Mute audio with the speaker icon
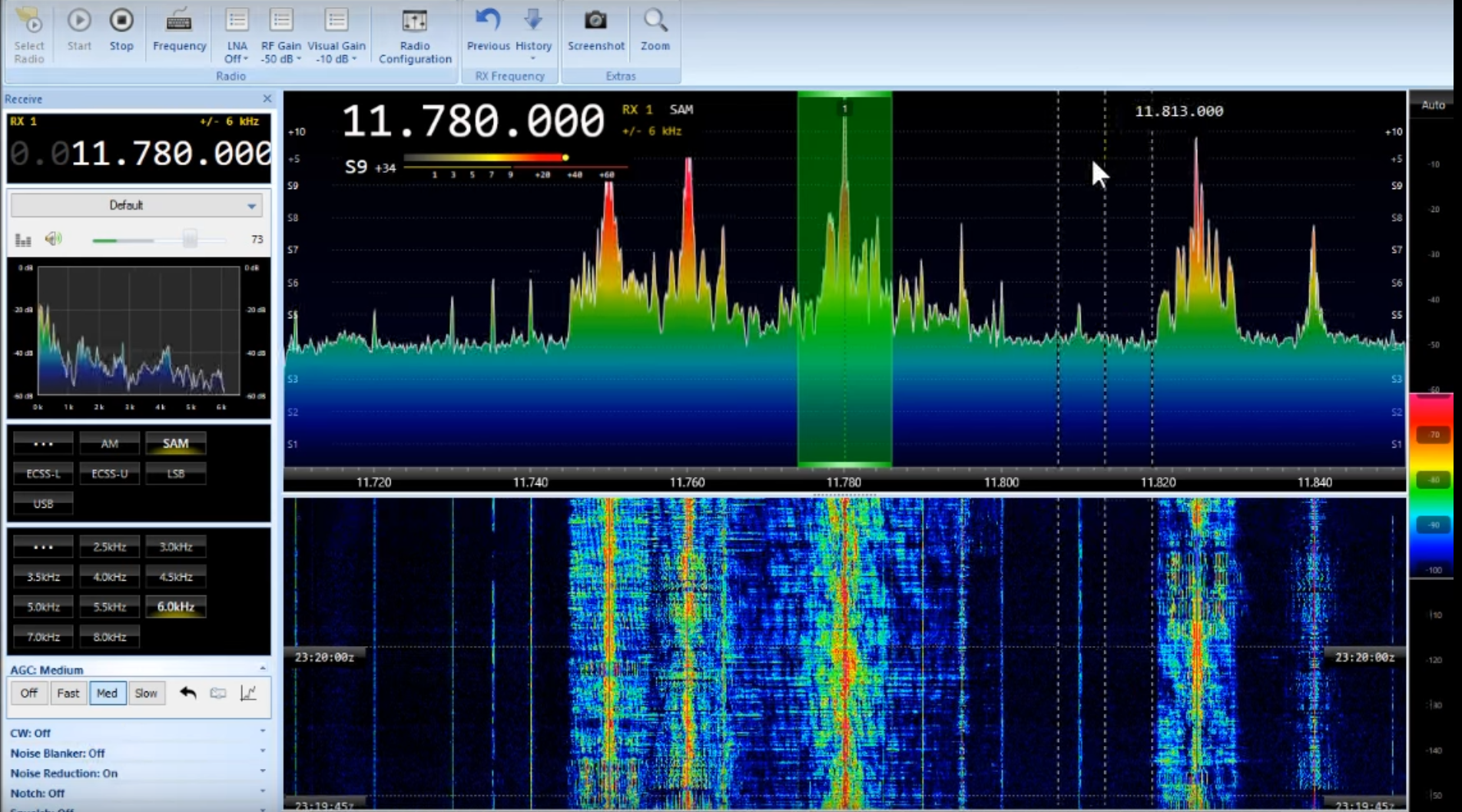This screenshot has width=1462, height=812. pos(53,239)
